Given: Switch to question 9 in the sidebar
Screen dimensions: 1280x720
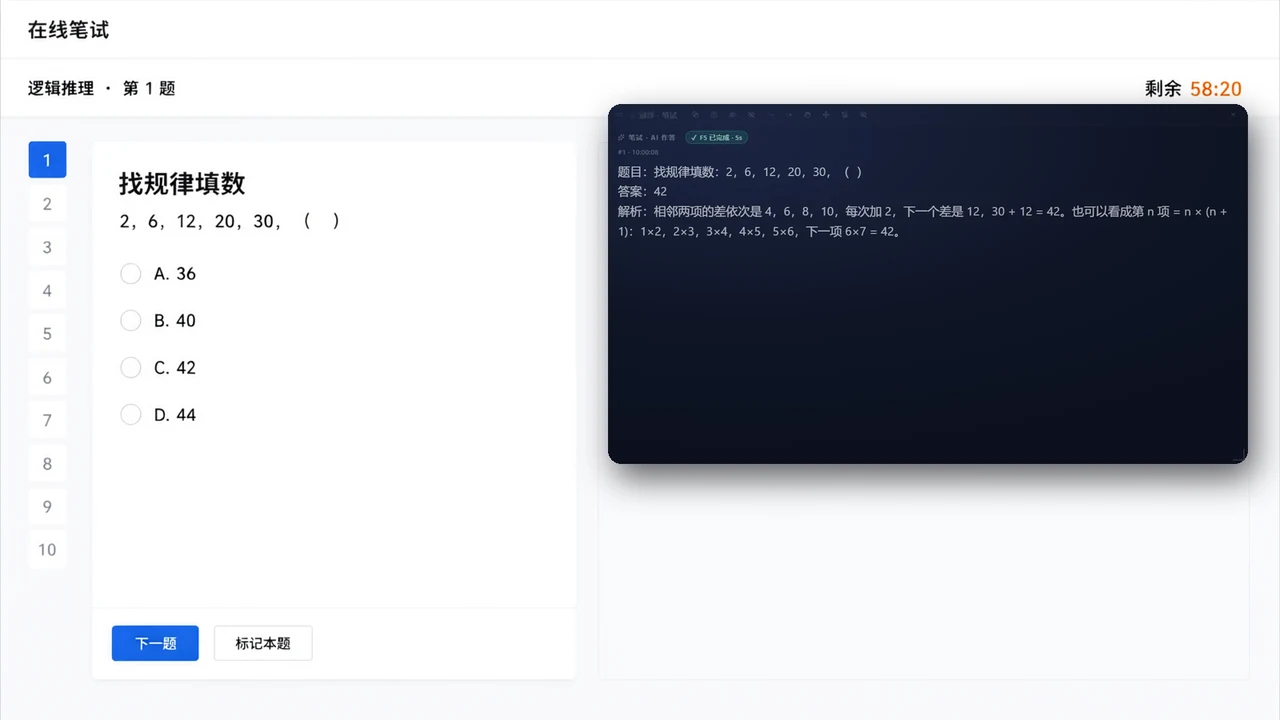Looking at the screenshot, I should [47, 507].
